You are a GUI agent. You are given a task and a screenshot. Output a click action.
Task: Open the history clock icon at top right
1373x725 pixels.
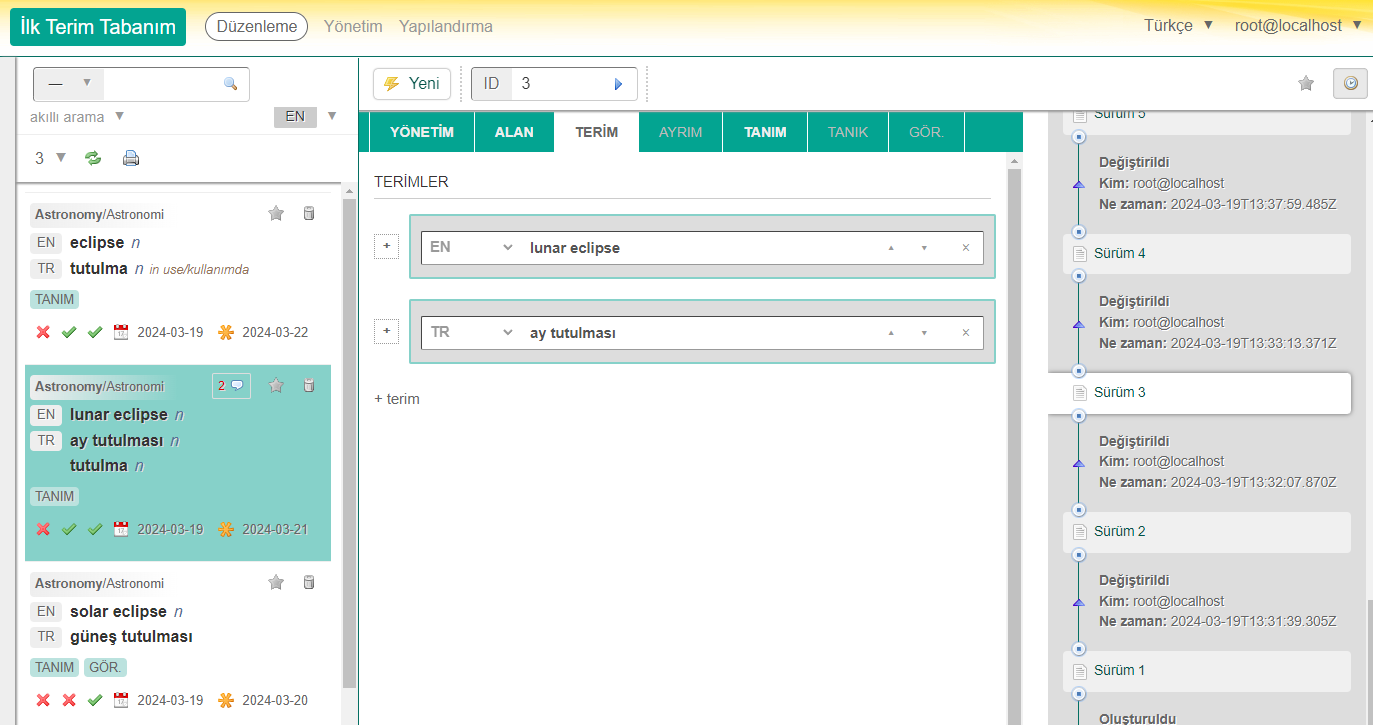pos(1350,84)
